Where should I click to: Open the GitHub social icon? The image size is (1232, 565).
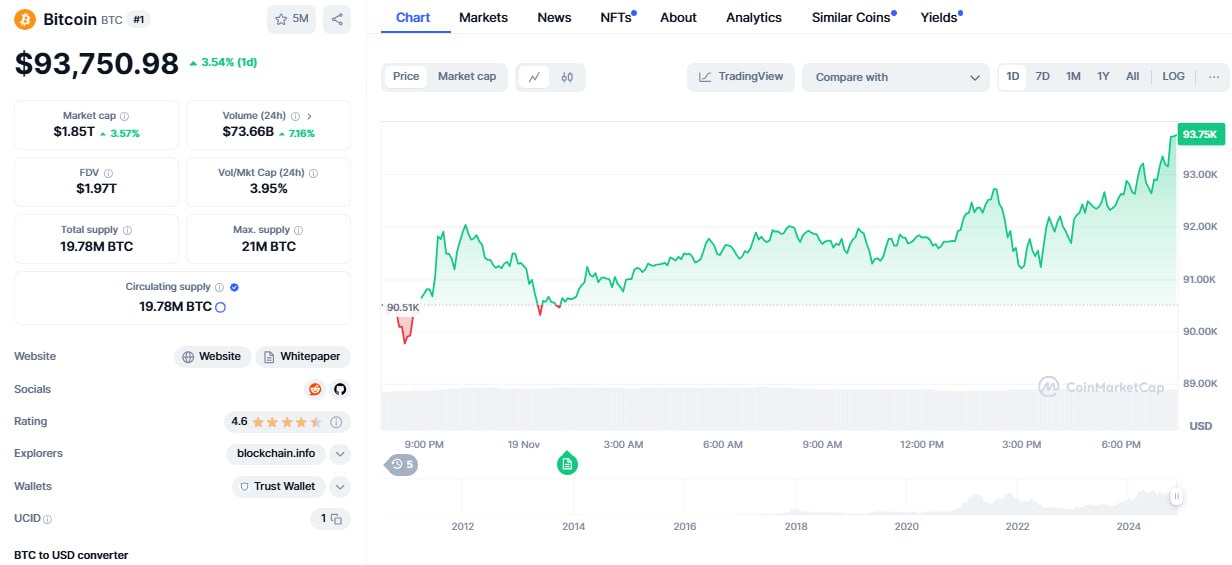point(340,389)
